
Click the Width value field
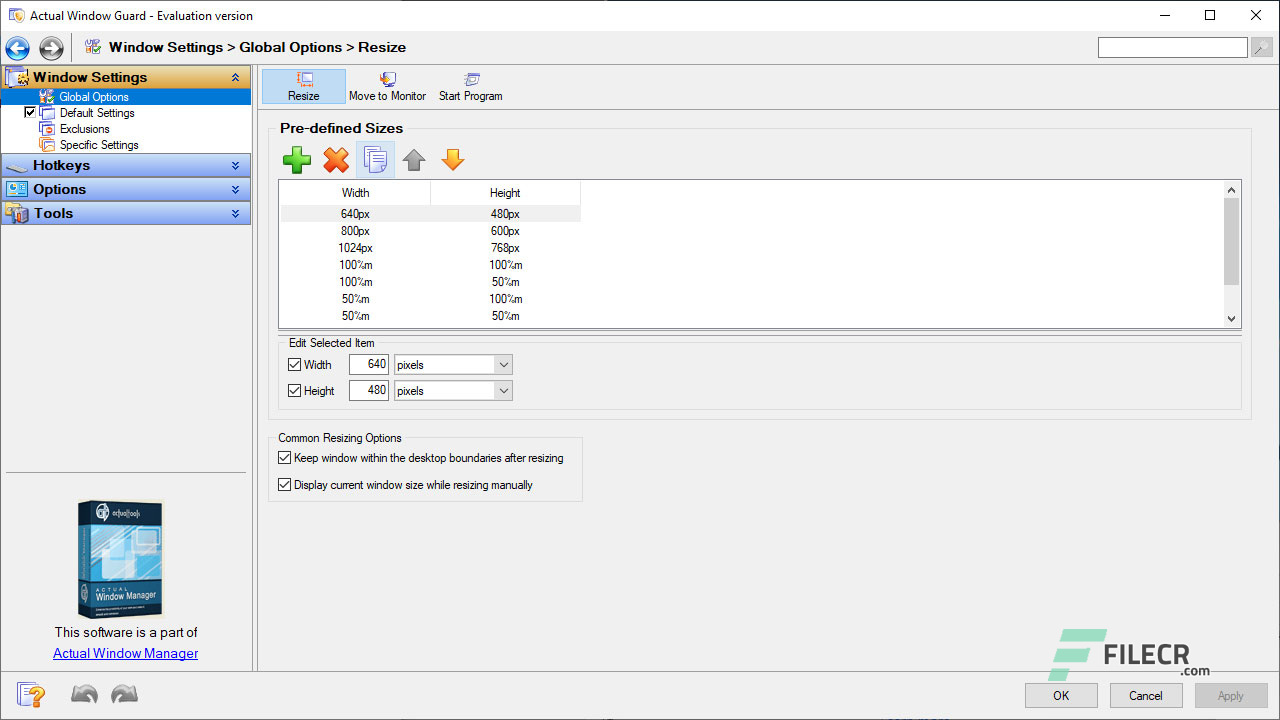(369, 365)
